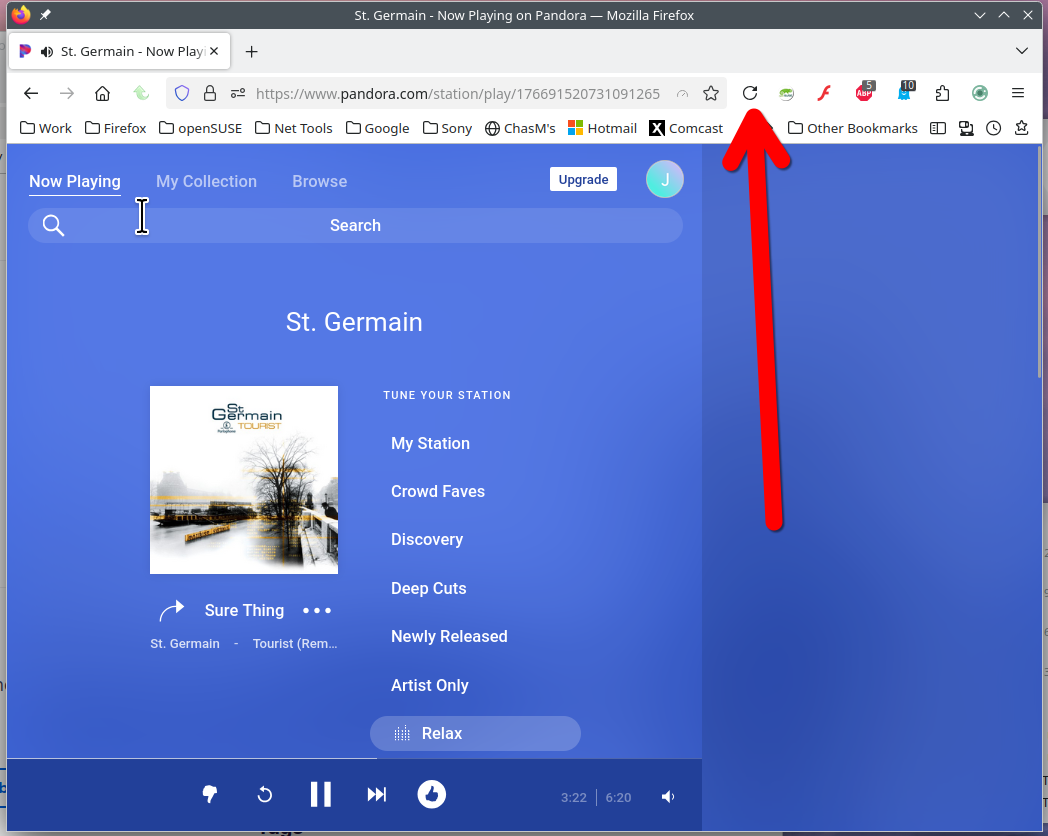The image size is (1048, 836).
Task: Focus the Pandora Search field
Action: pyautogui.click(x=356, y=225)
